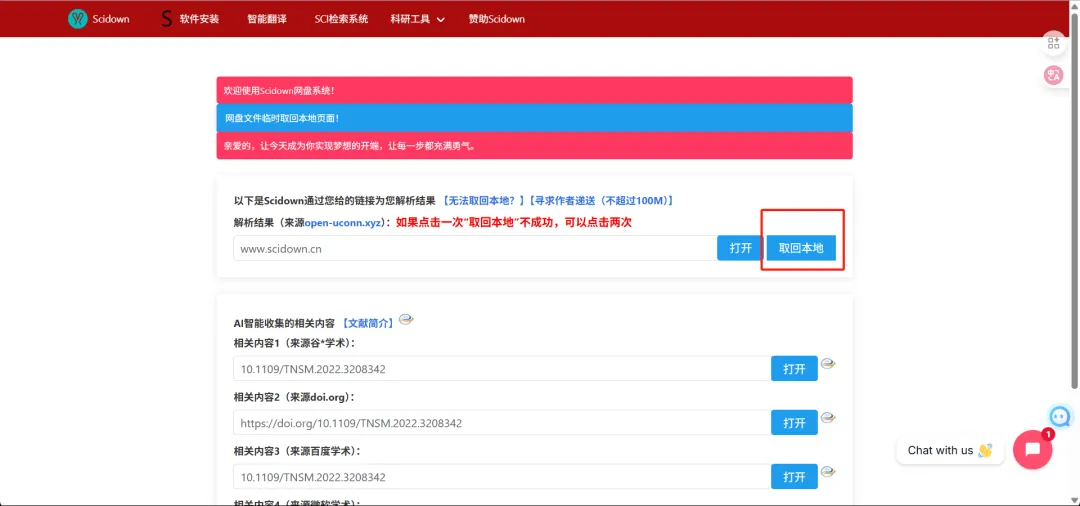Screen dimensions: 1080x506
Task: Click the open-uconn.xyz source link
Action: 344,222
